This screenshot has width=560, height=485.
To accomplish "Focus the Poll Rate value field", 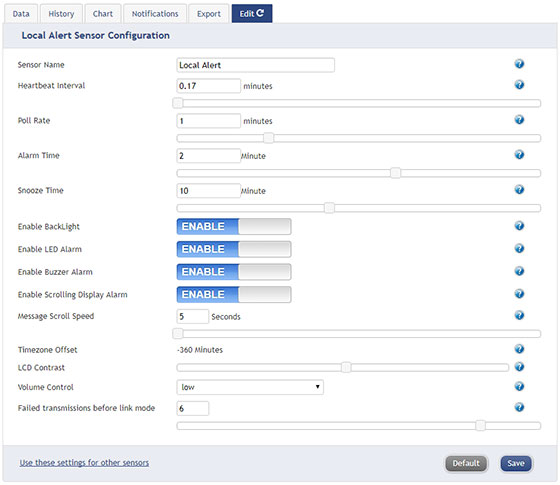I will 209,121.
